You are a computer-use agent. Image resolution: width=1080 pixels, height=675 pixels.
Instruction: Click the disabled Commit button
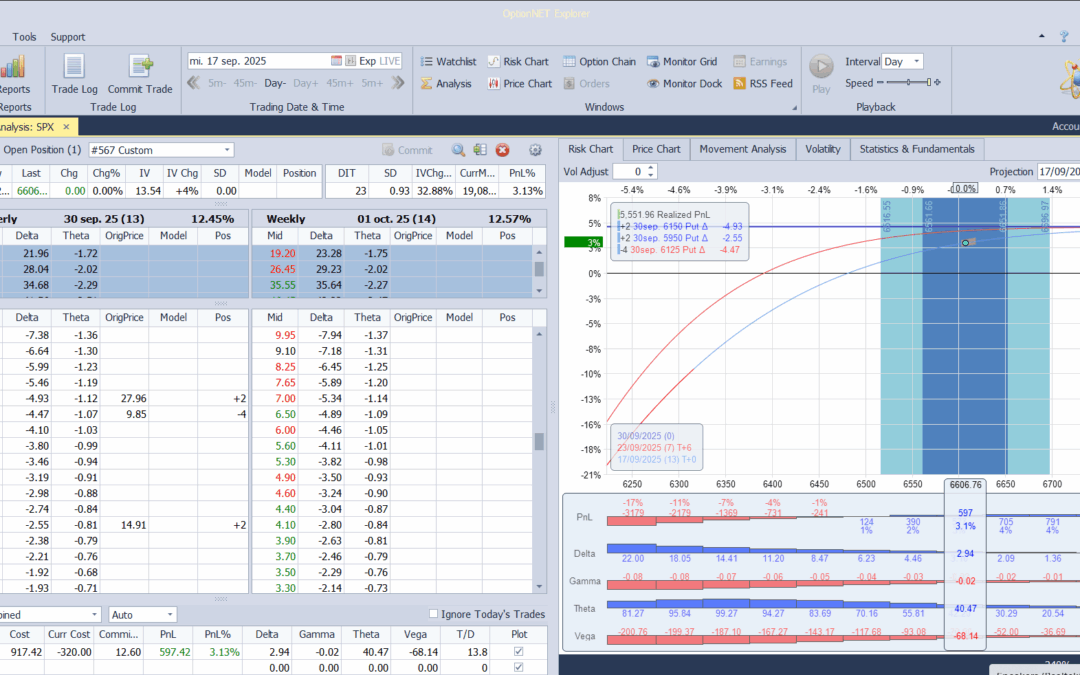point(407,149)
